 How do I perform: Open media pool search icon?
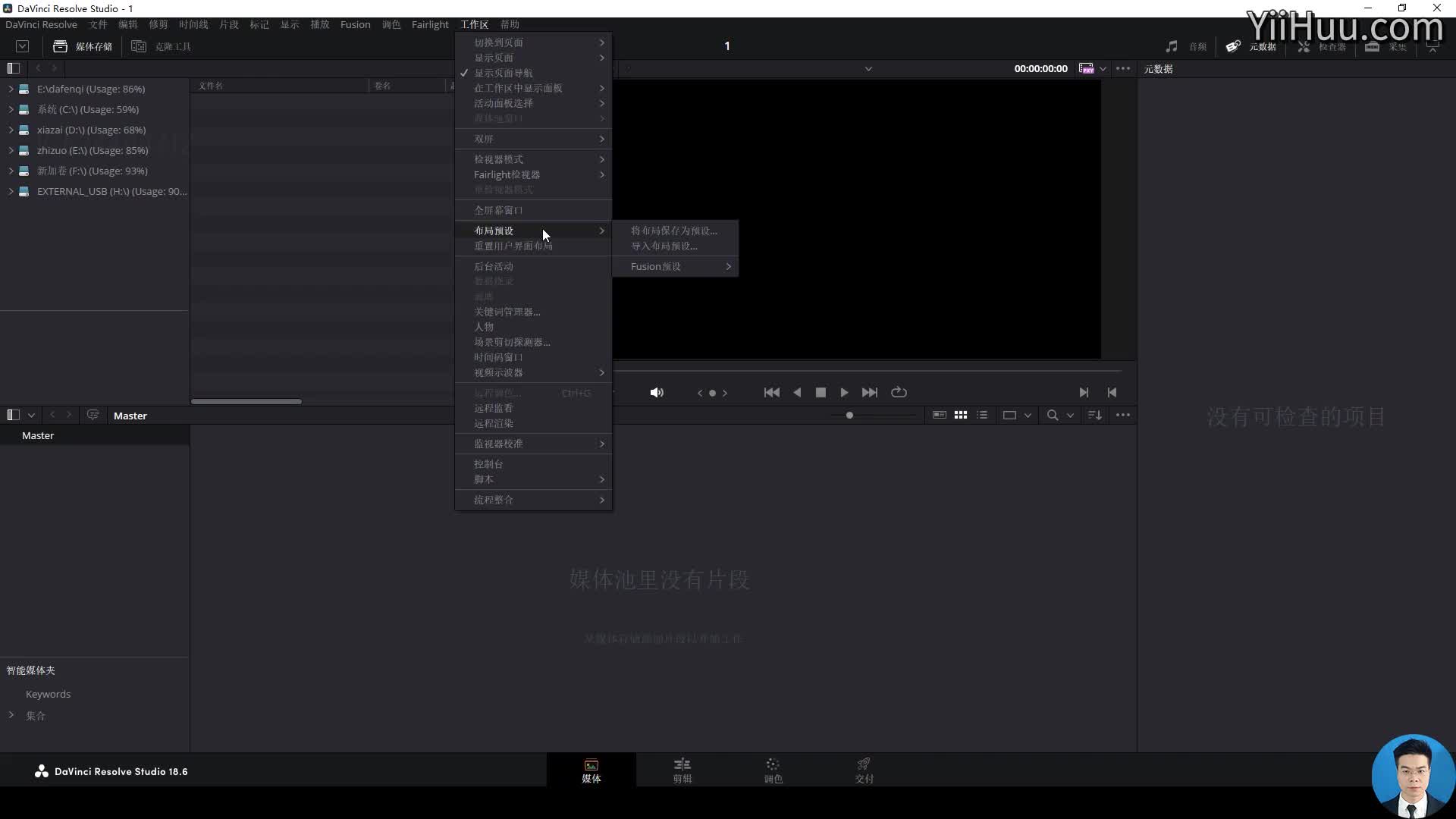(1053, 415)
